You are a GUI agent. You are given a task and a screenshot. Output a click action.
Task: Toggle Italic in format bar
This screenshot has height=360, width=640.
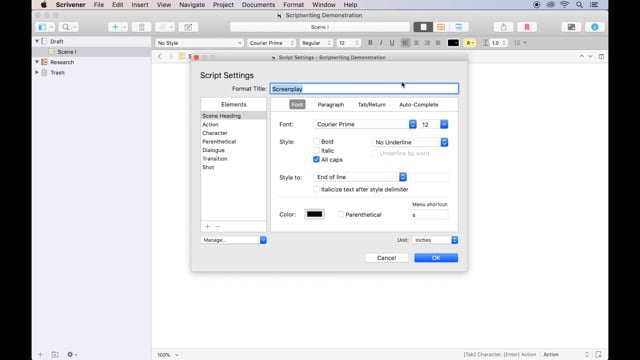[381, 43]
